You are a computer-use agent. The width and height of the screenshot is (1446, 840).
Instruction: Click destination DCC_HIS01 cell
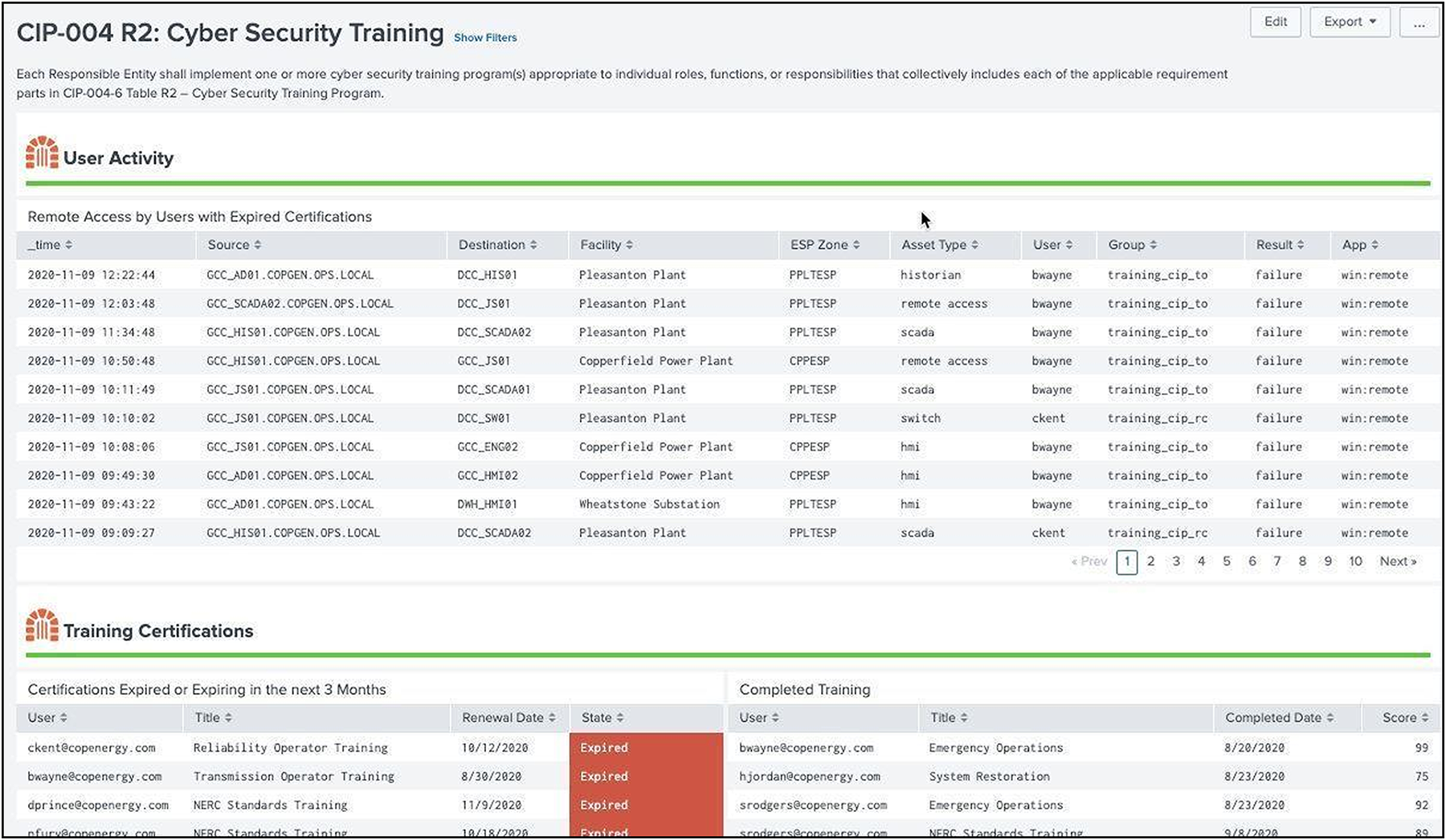click(487, 275)
